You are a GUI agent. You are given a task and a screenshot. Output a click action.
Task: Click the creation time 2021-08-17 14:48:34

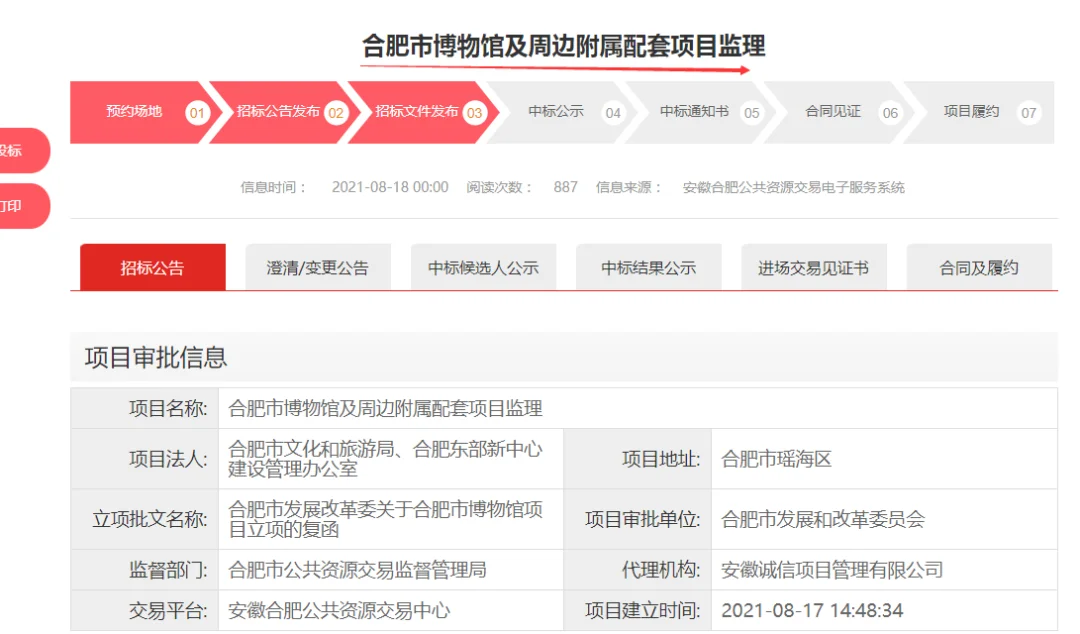pyautogui.click(x=812, y=611)
